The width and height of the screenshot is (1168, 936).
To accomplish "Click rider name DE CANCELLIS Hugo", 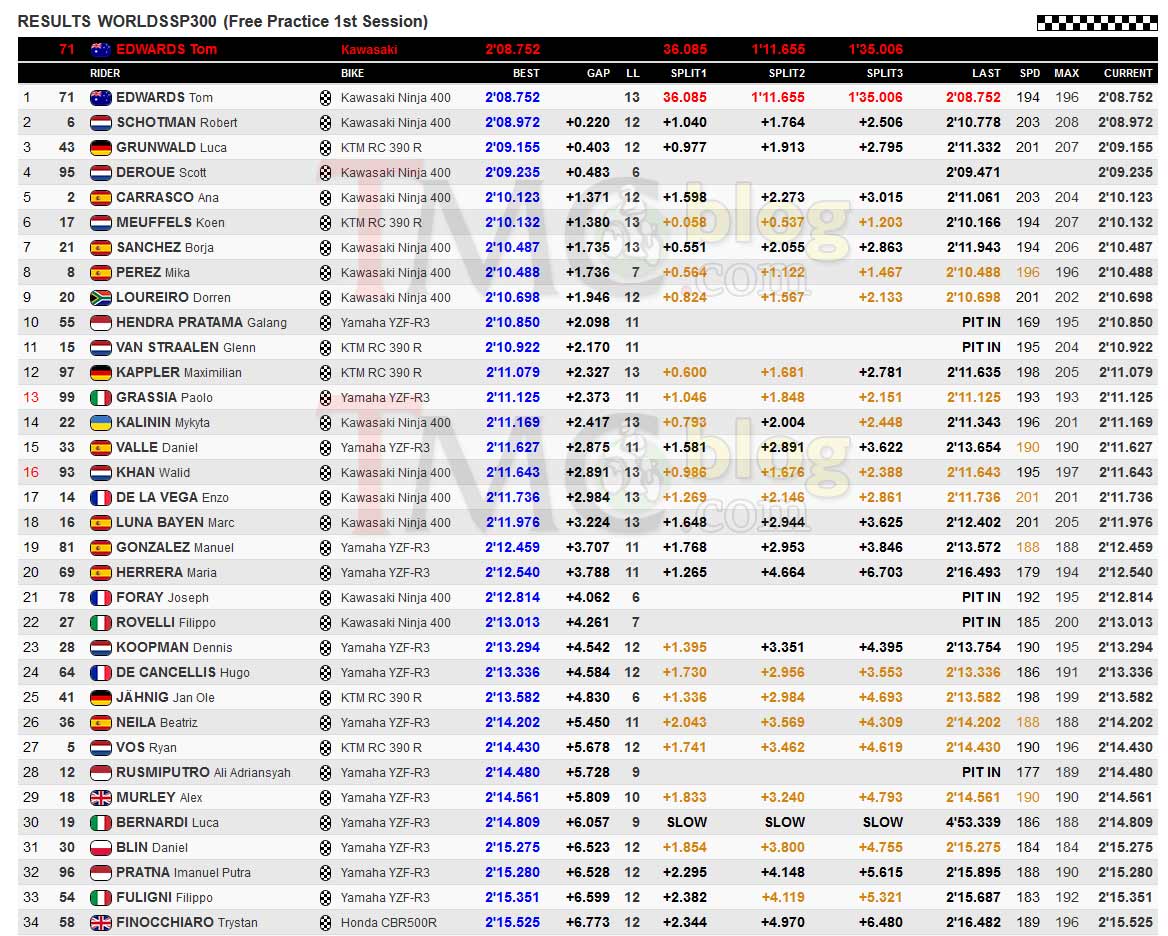I will [182, 672].
